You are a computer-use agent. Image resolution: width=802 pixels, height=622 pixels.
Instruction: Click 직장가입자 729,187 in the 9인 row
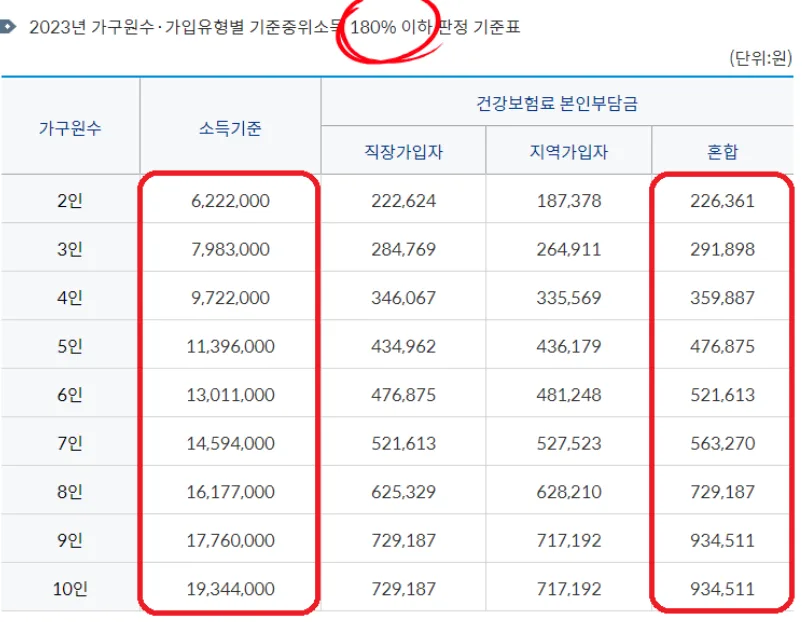click(x=404, y=540)
